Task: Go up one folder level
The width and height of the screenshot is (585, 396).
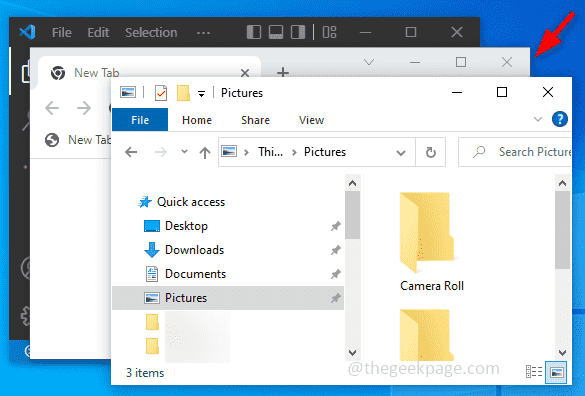Action: (x=205, y=152)
